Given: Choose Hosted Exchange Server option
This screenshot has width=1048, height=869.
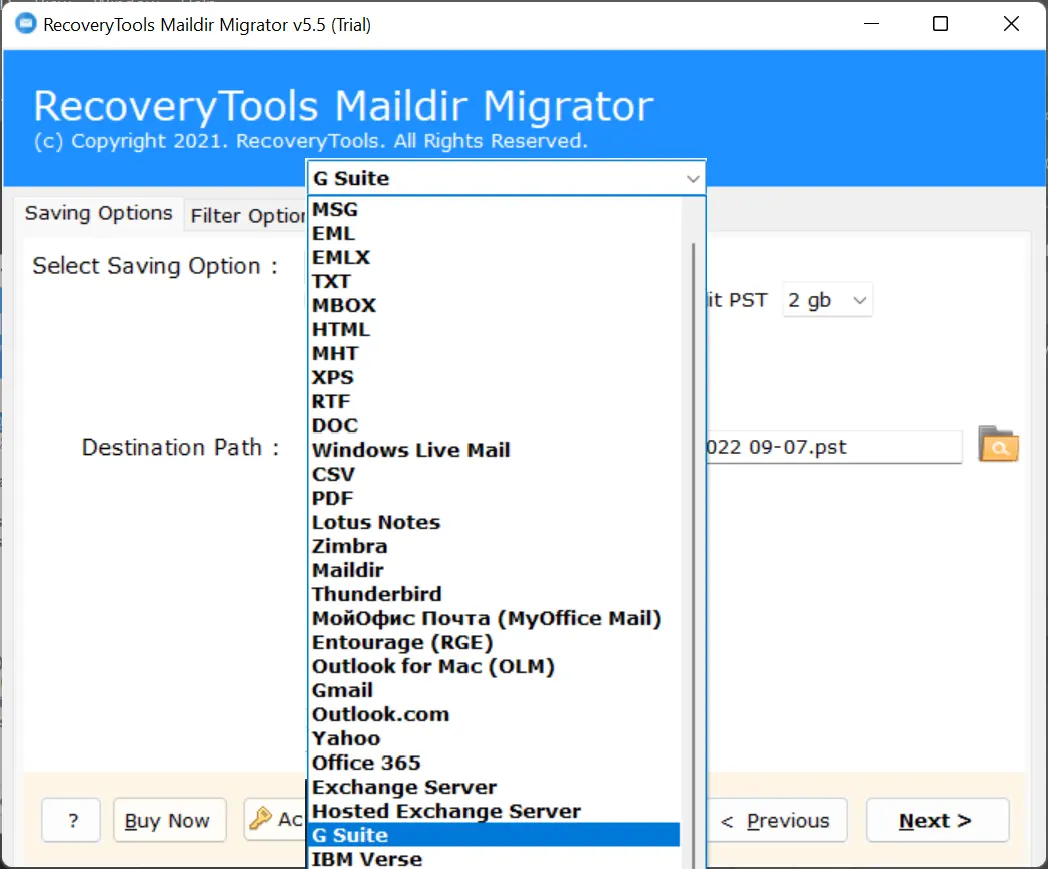Looking at the screenshot, I should (x=446, y=811).
